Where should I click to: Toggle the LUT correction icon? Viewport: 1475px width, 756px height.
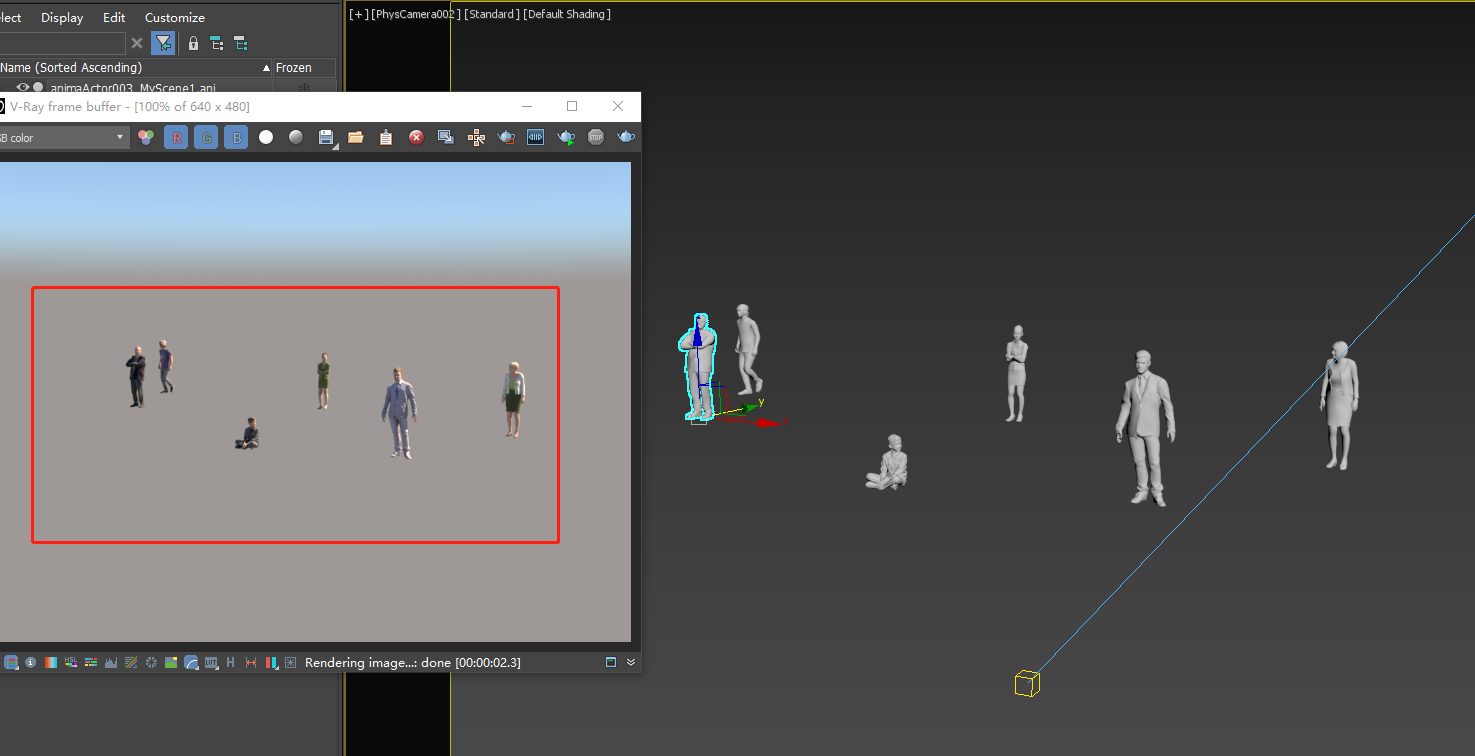click(x=211, y=662)
